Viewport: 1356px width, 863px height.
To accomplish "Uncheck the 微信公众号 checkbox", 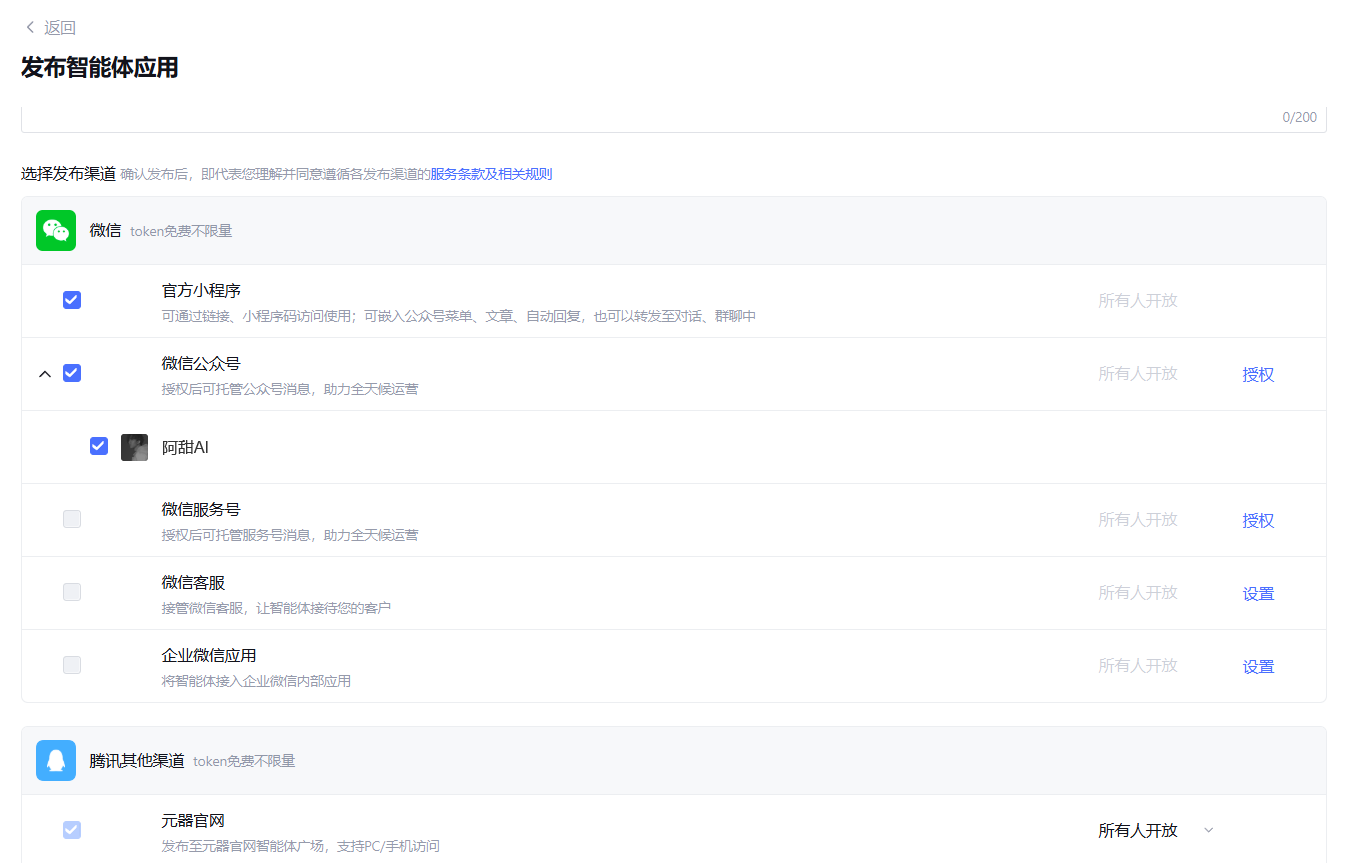I will (x=72, y=373).
